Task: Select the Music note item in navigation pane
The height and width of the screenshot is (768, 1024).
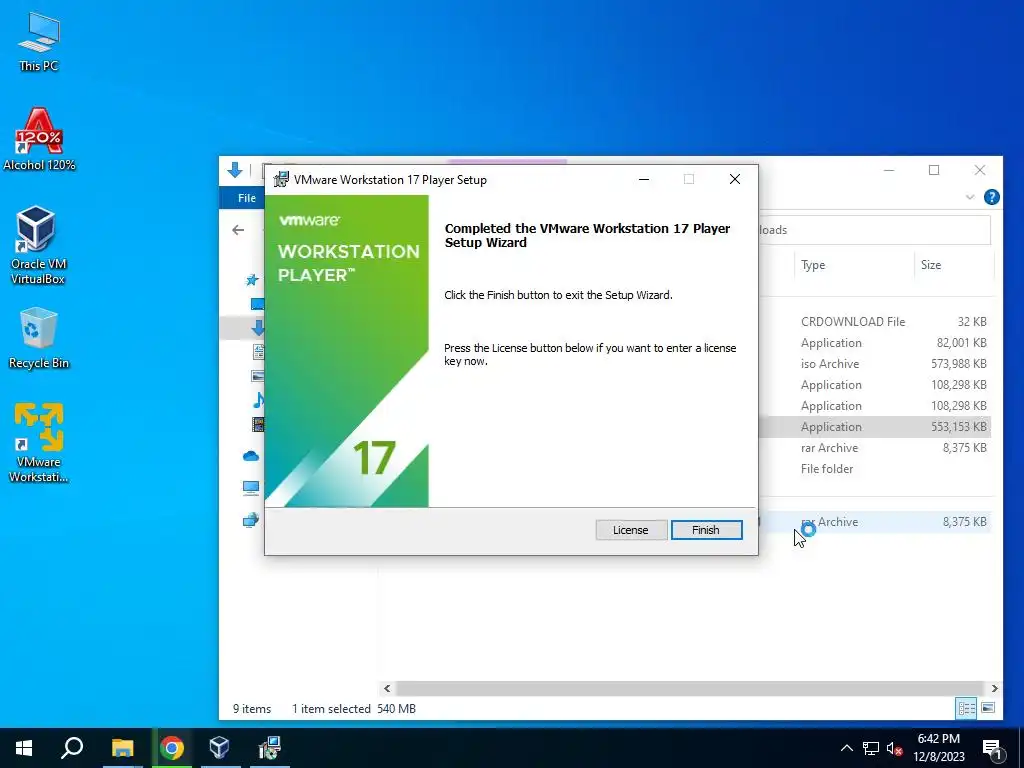Action: 259,400
